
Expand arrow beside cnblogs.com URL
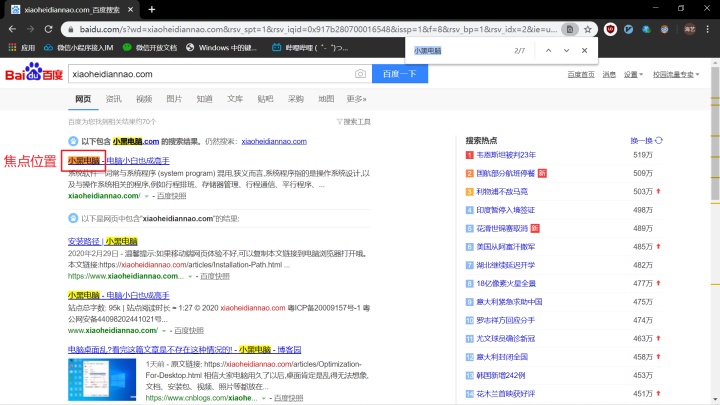pyautogui.click(x=264, y=398)
